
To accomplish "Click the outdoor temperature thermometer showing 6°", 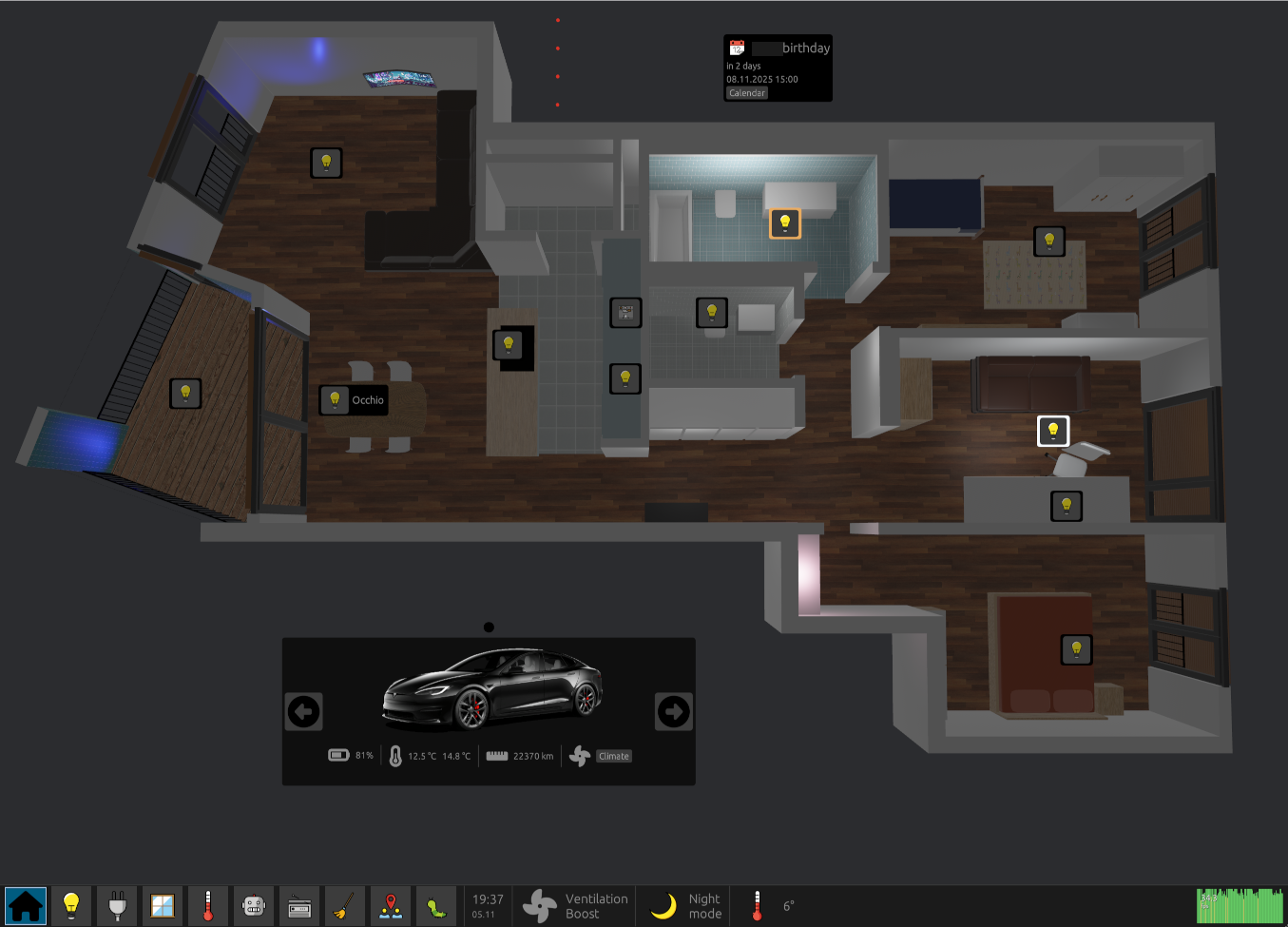I will tap(758, 905).
